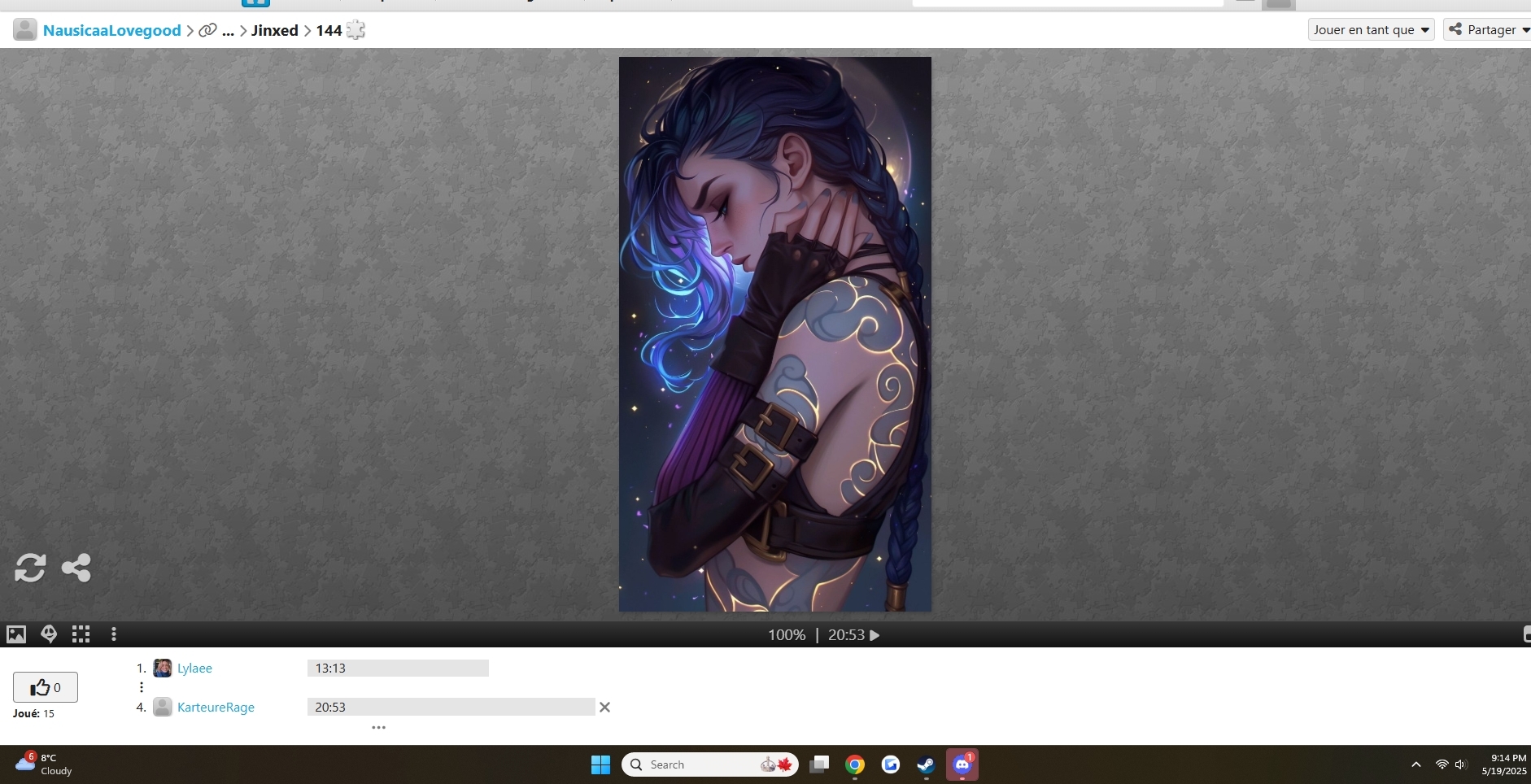The image size is (1531, 784).
Task: Open the Windows Start menu
Action: [600, 764]
